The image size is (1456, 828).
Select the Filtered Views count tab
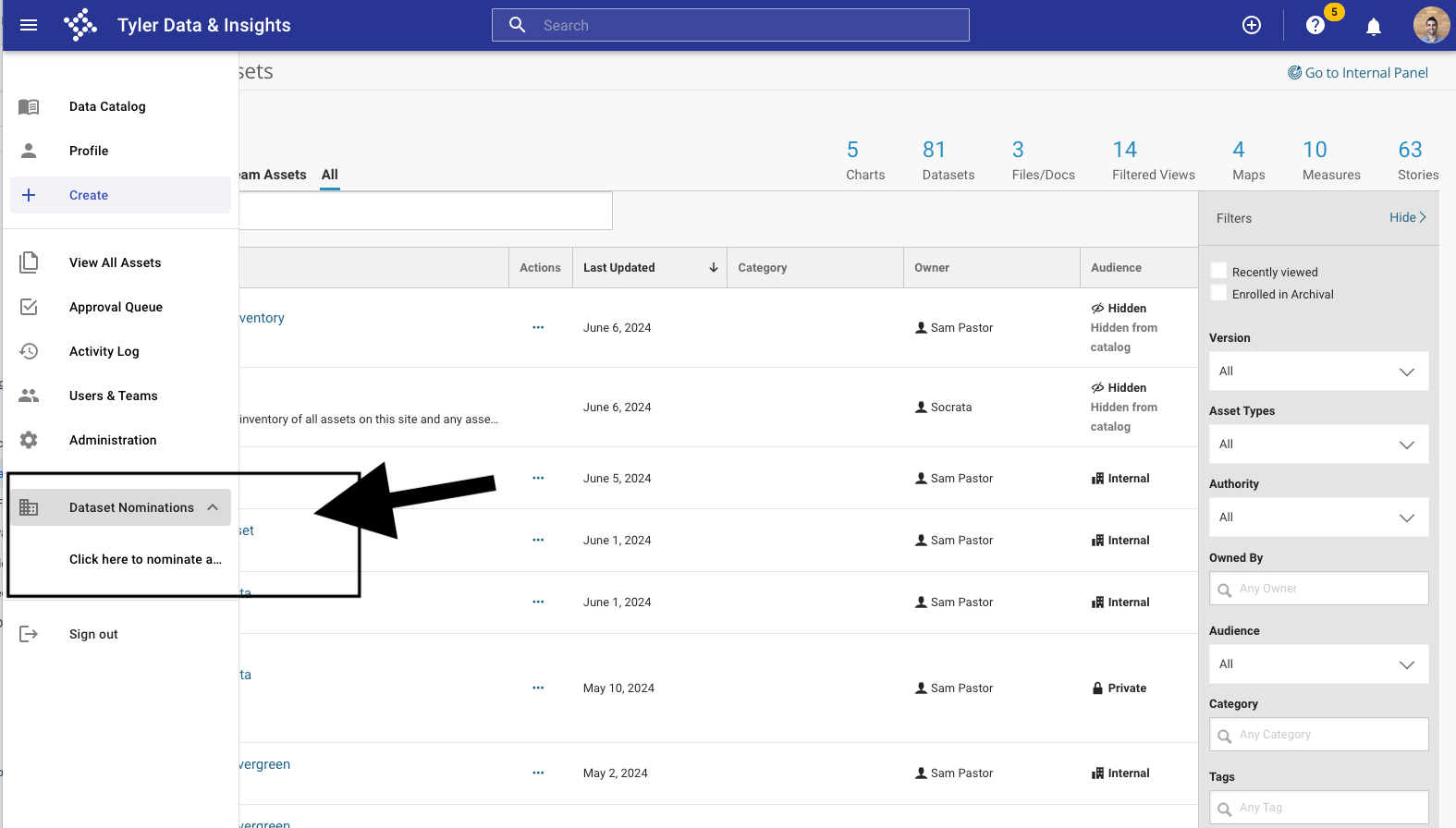[x=1154, y=160]
